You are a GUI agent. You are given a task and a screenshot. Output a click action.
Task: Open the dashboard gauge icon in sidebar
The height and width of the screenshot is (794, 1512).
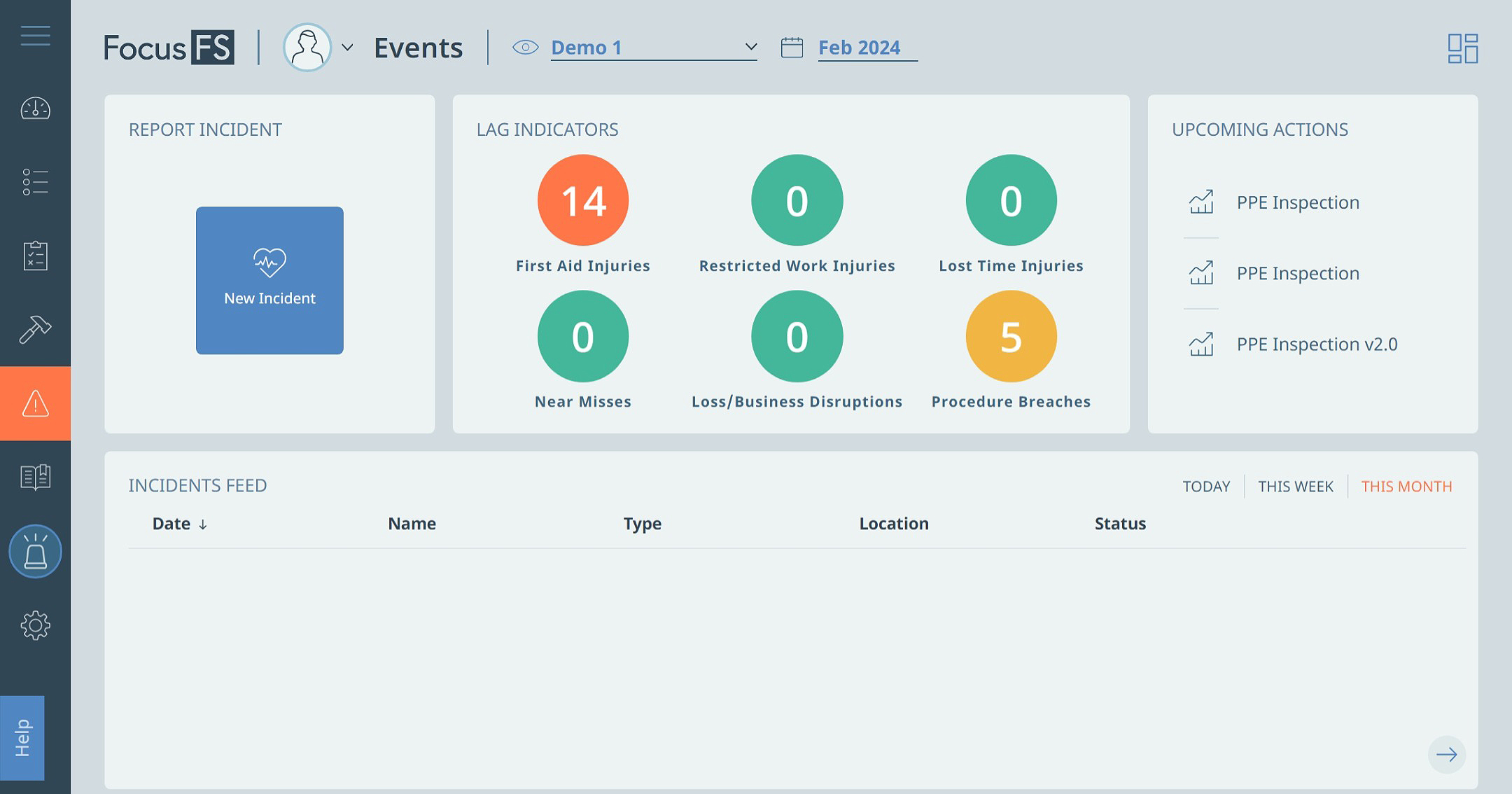(x=35, y=109)
